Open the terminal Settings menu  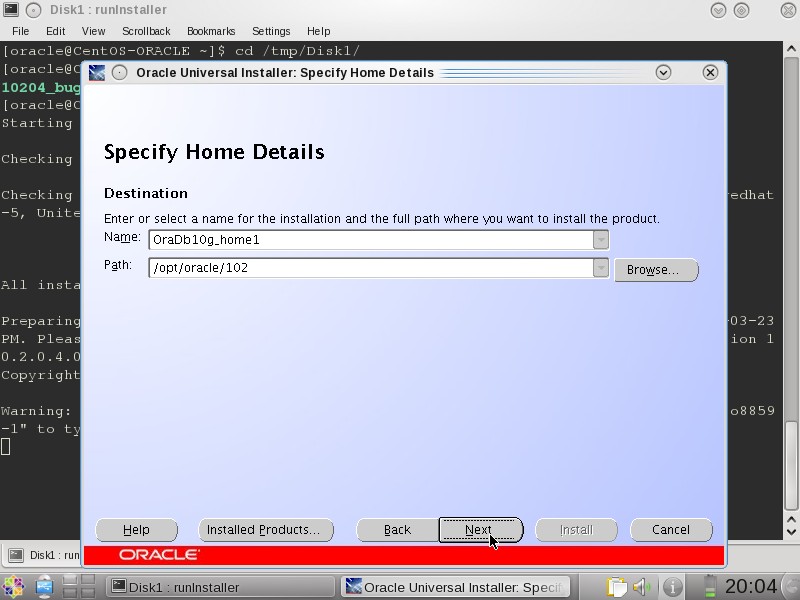point(271,31)
